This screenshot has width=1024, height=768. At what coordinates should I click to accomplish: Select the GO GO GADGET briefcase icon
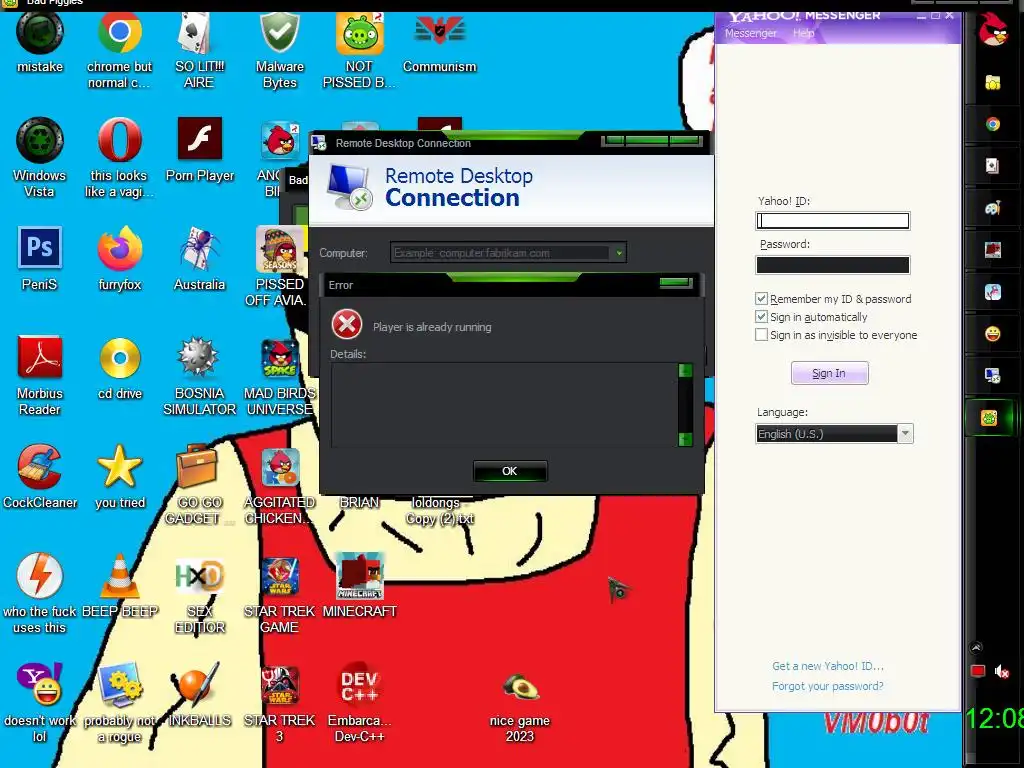pyautogui.click(x=199, y=485)
